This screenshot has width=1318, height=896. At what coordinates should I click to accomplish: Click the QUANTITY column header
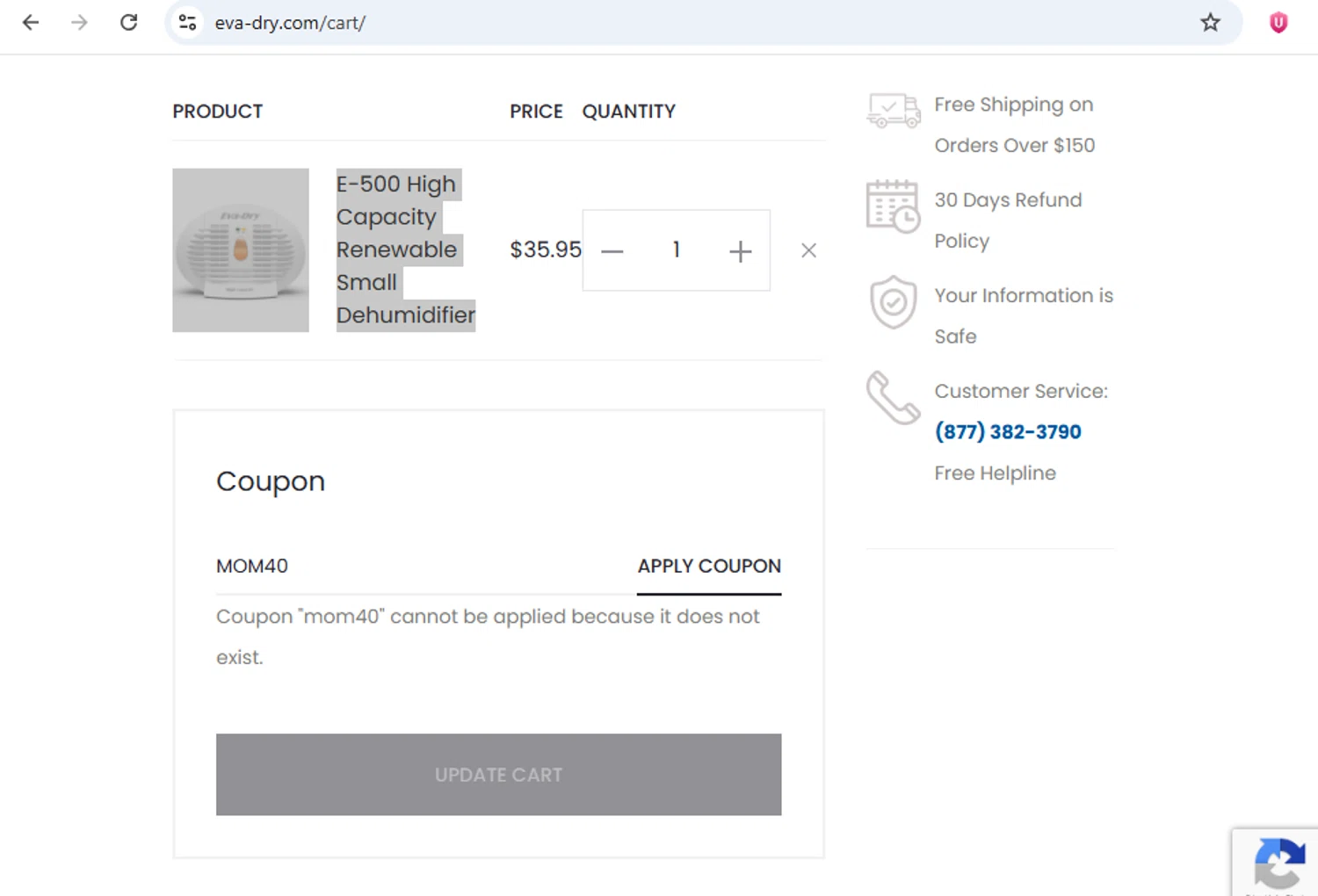tap(629, 112)
